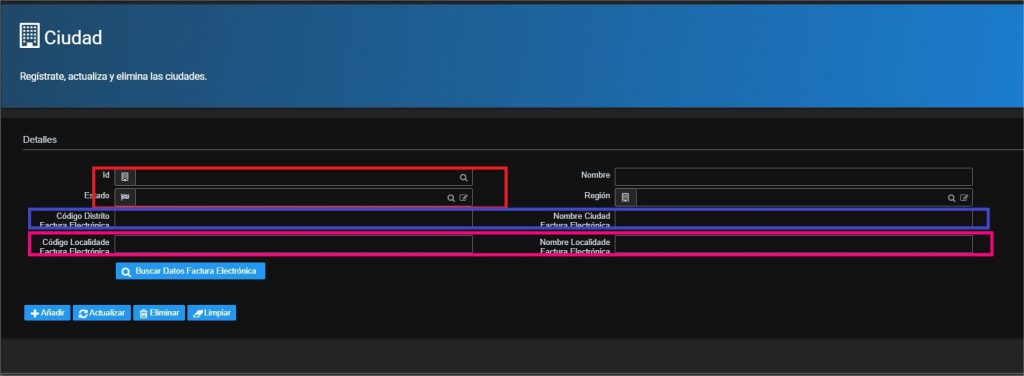Focus the Código Distrito Factura Electrónica field
Image resolution: width=1024 pixels, height=376 pixels.
click(293, 218)
